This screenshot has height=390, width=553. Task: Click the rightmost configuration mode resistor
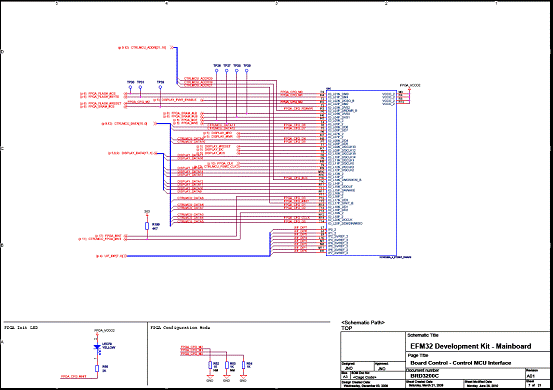click(243, 365)
